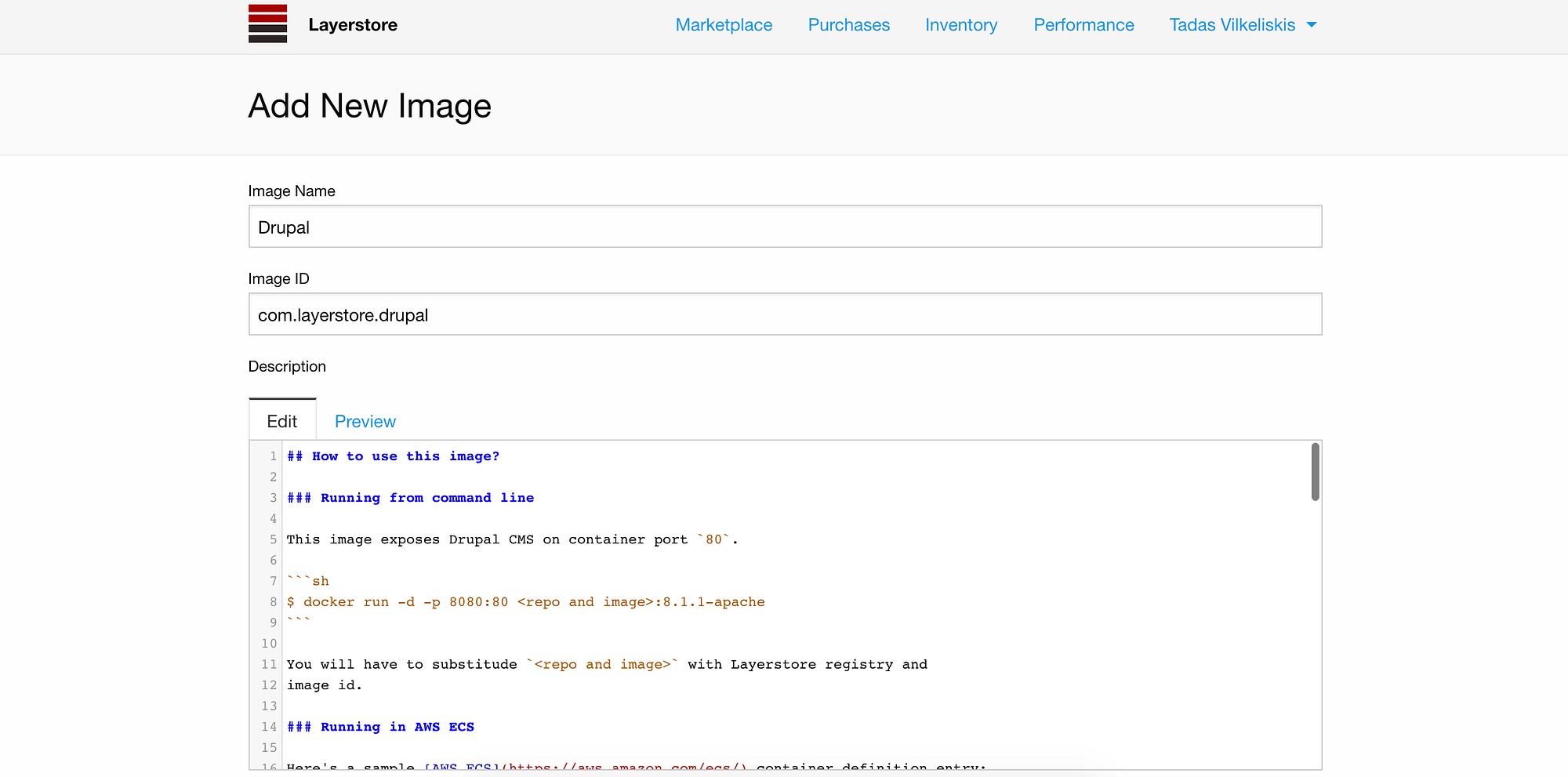Switch to the Edit tab
Viewport: 1568px width, 777px height.
click(x=282, y=422)
